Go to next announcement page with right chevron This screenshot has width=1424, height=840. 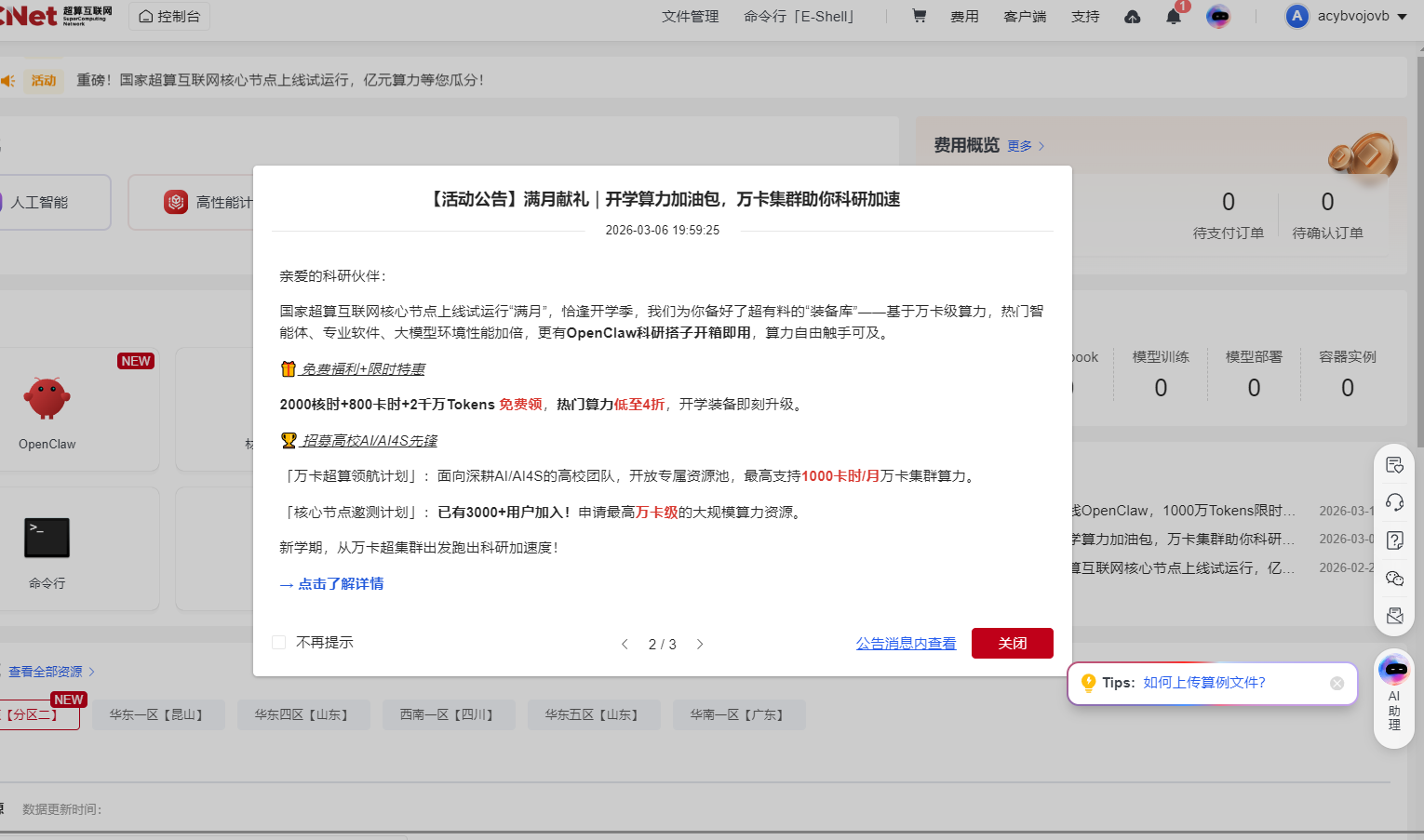pyautogui.click(x=700, y=643)
